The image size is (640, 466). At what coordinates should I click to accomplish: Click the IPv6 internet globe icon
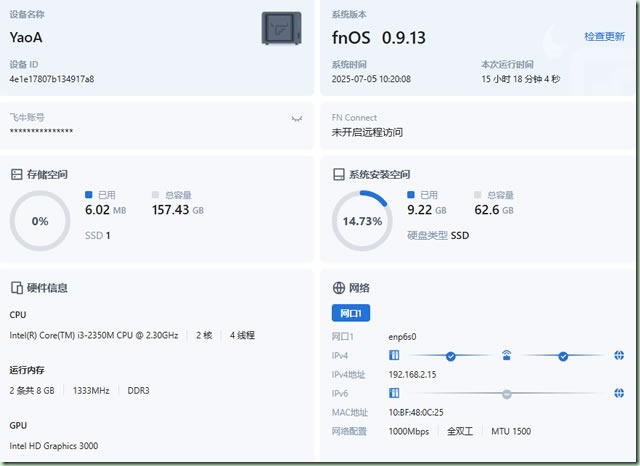pyautogui.click(x=619, y=393)
